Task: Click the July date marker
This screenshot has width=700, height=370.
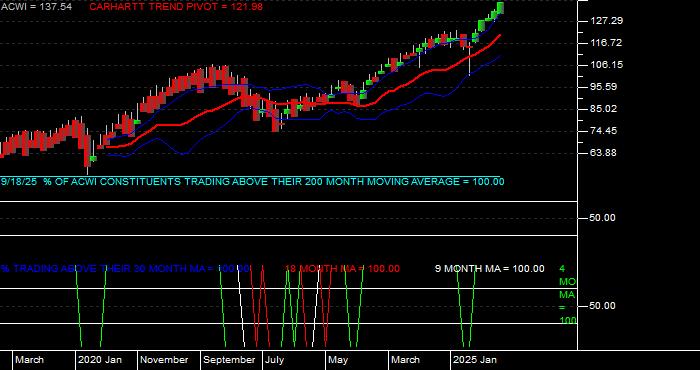Action: [274, 360]
